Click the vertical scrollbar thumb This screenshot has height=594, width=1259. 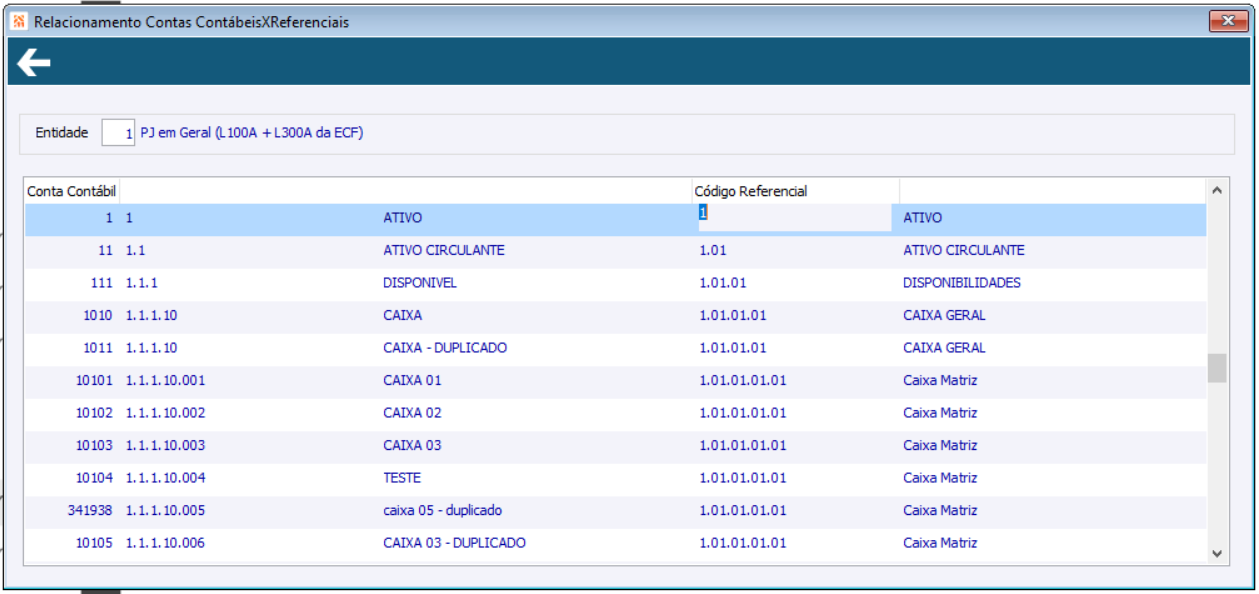click(1217, 368)
